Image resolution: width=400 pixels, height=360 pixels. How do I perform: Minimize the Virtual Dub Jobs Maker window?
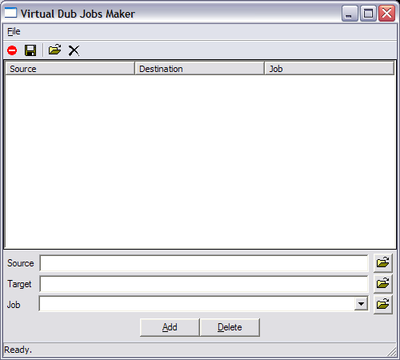[x=350, y=14]
